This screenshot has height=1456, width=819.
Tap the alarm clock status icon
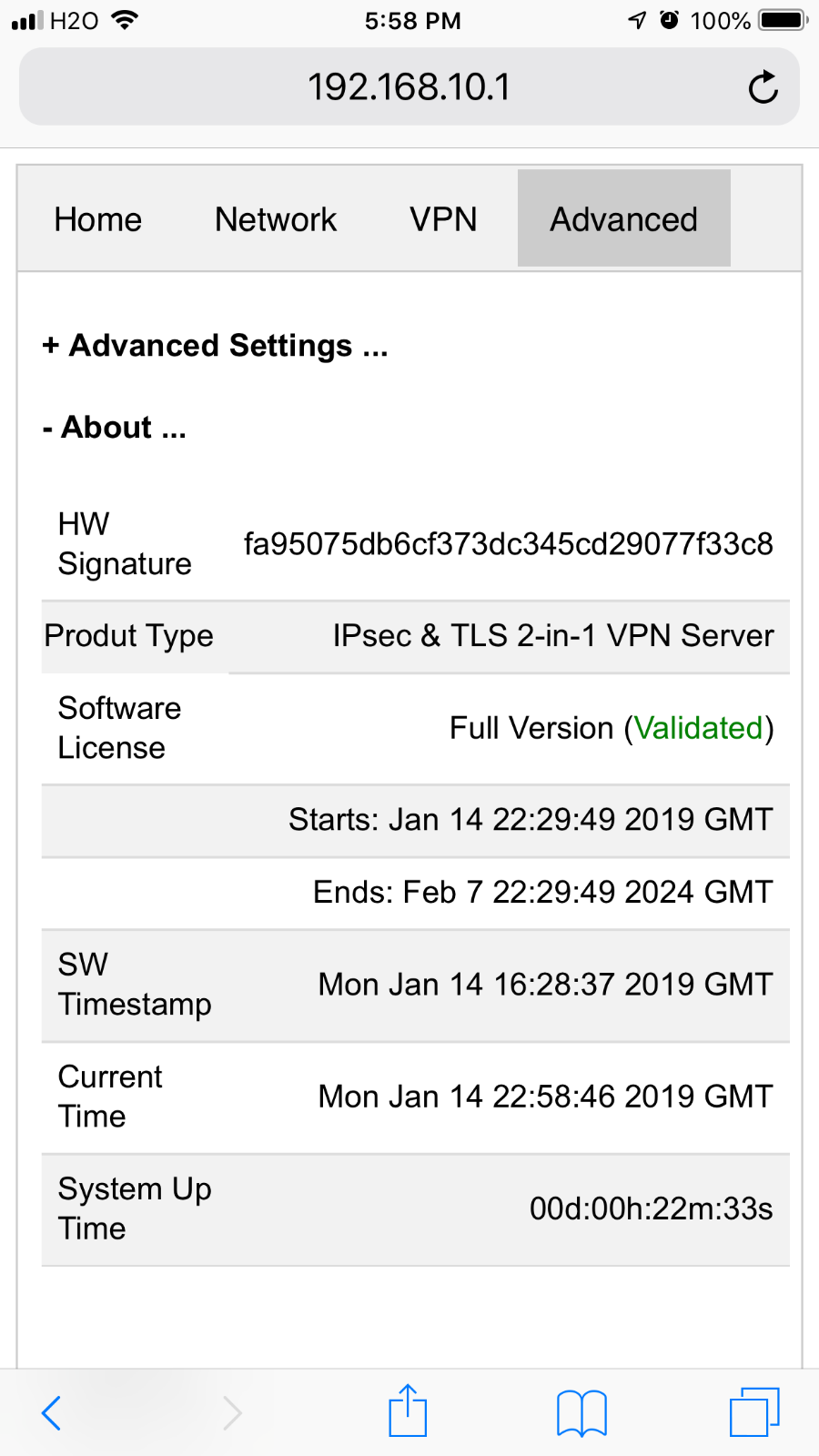coord(670,20)
